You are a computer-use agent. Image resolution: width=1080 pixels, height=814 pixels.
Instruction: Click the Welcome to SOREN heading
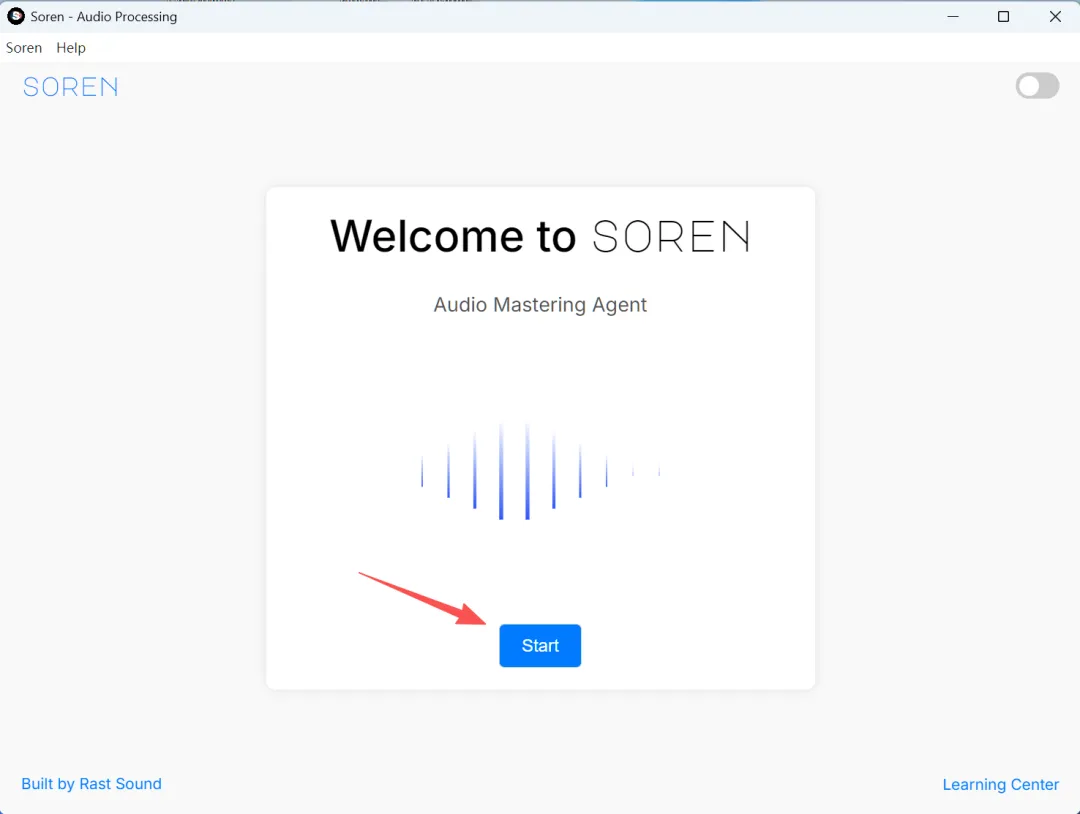click(x=540, y=236)
